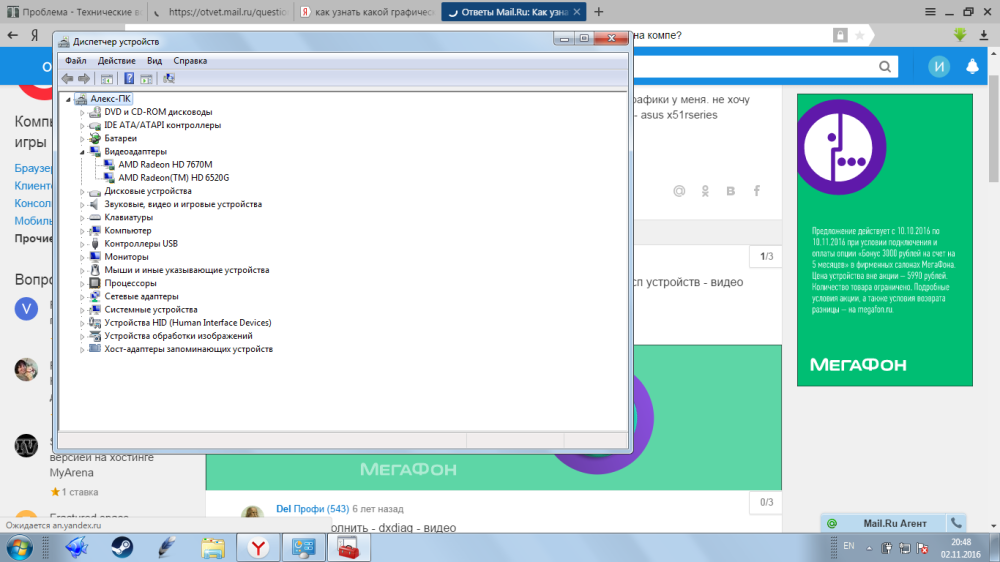Viewport: 1000px width, 562px height.
Task: Click the Видеоадаптеры display icon
Action: (95, 152)
